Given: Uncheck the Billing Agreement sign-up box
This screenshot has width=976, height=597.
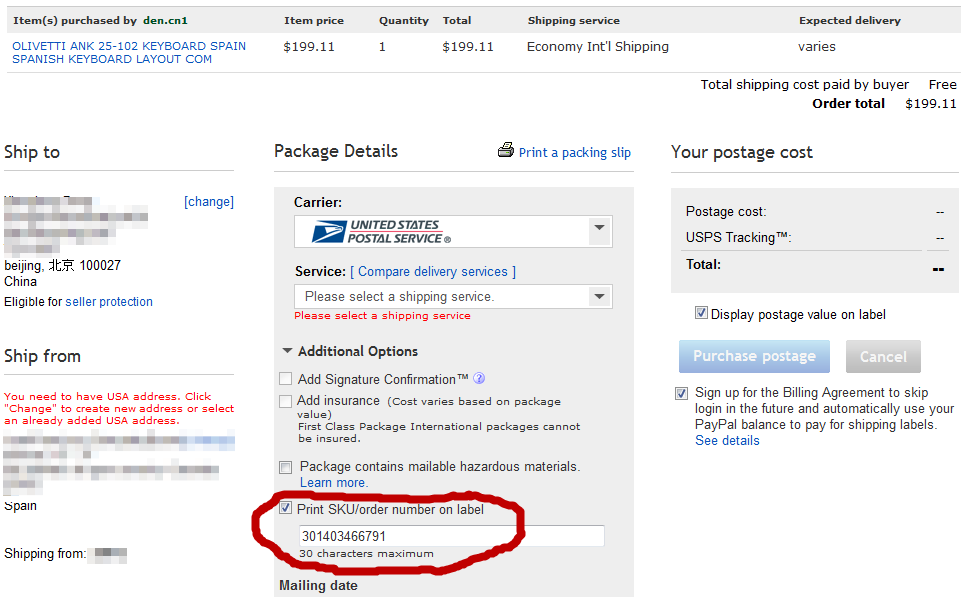Looking at the screenshot, I should coord(681,393).
